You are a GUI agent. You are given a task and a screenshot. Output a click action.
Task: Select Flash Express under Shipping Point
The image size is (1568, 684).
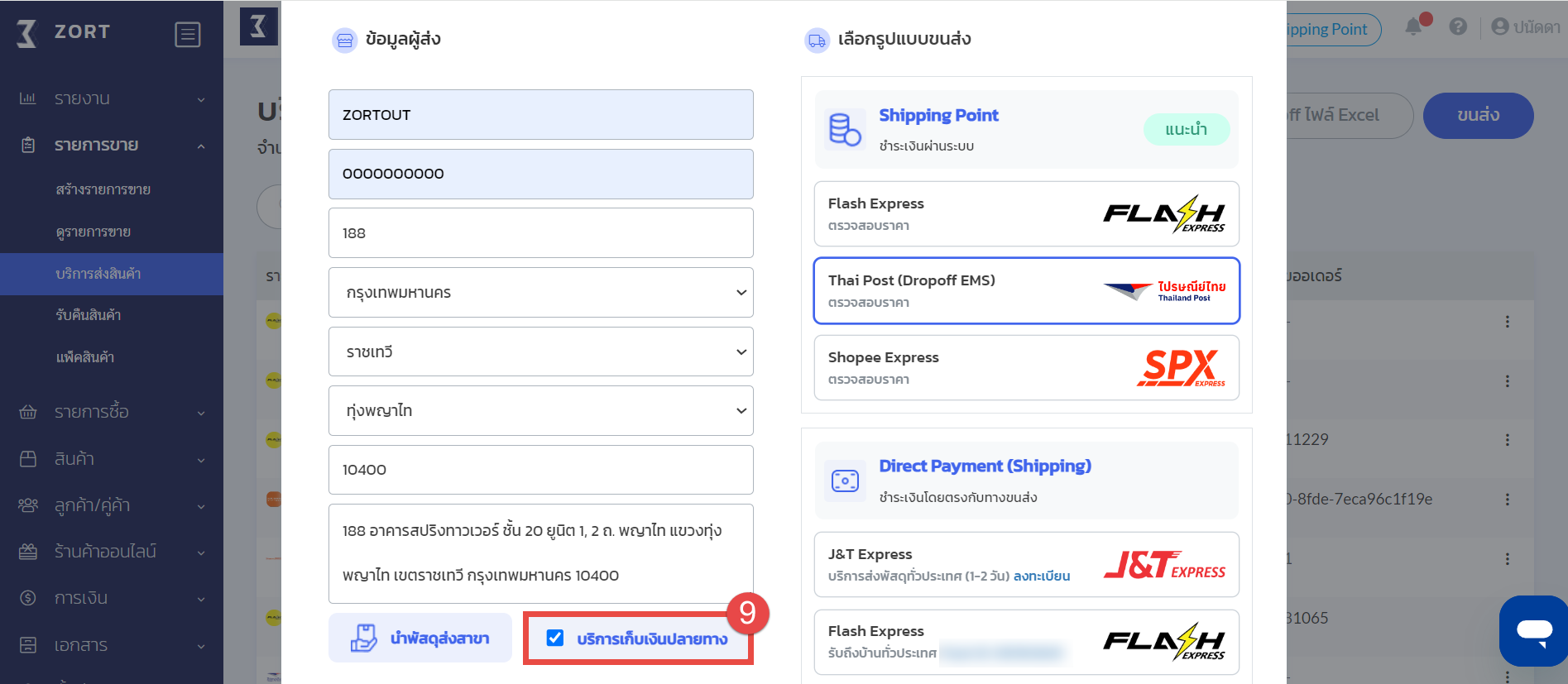[1027, 214]
